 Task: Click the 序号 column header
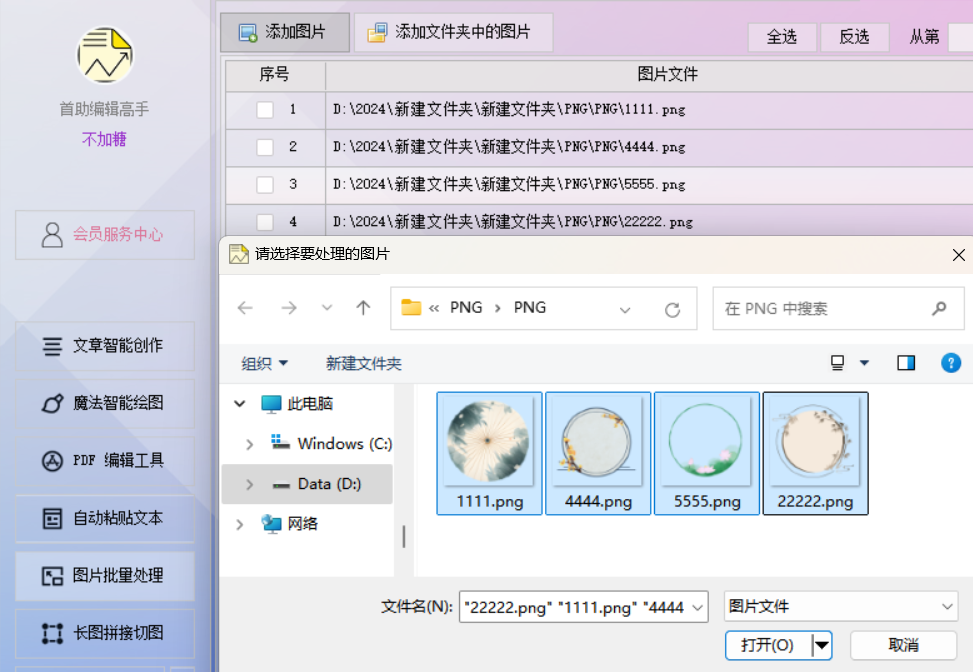(275, 75)
